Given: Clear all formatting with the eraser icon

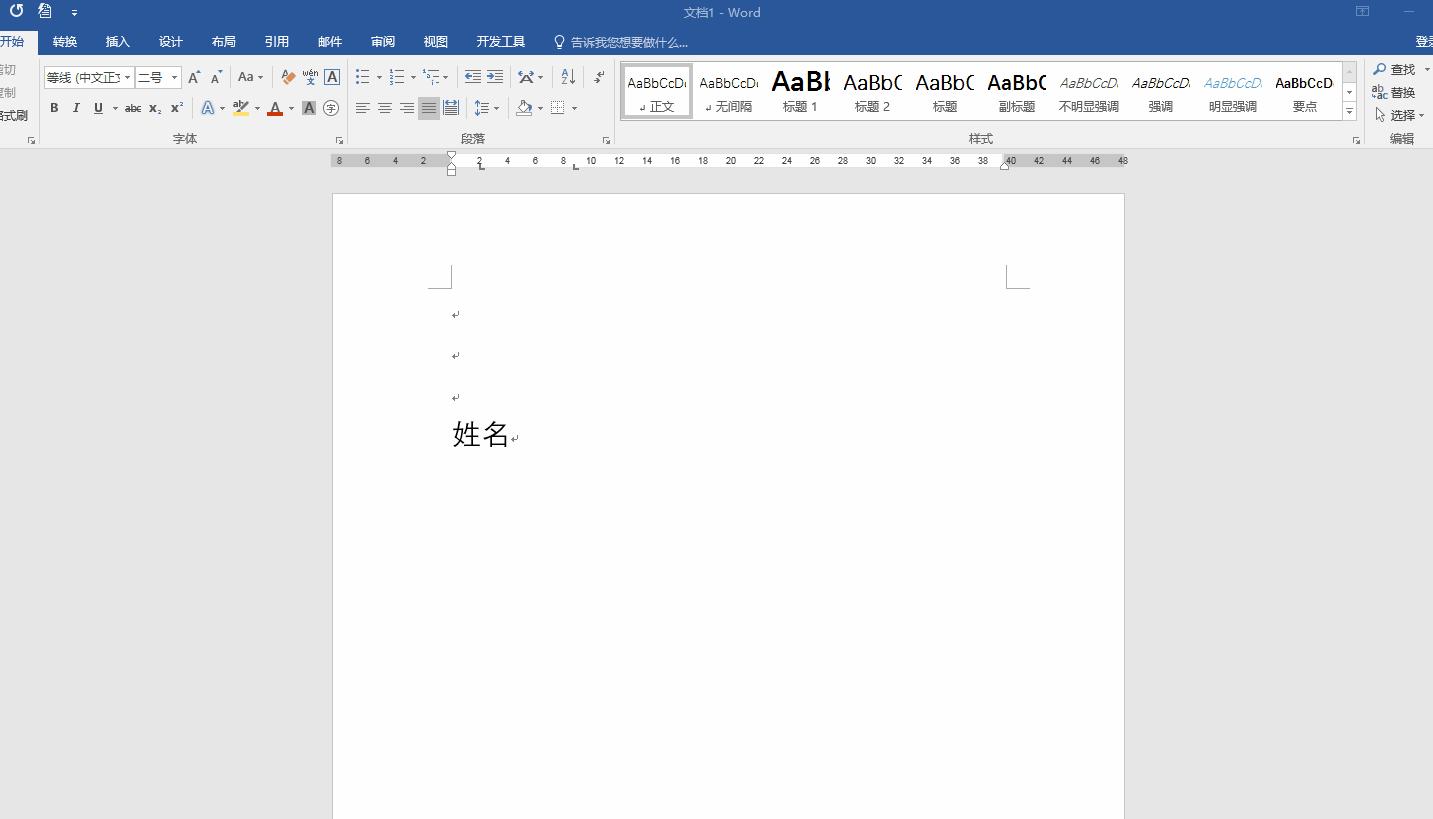Looking at the screenshot, I should coord(287,77).
